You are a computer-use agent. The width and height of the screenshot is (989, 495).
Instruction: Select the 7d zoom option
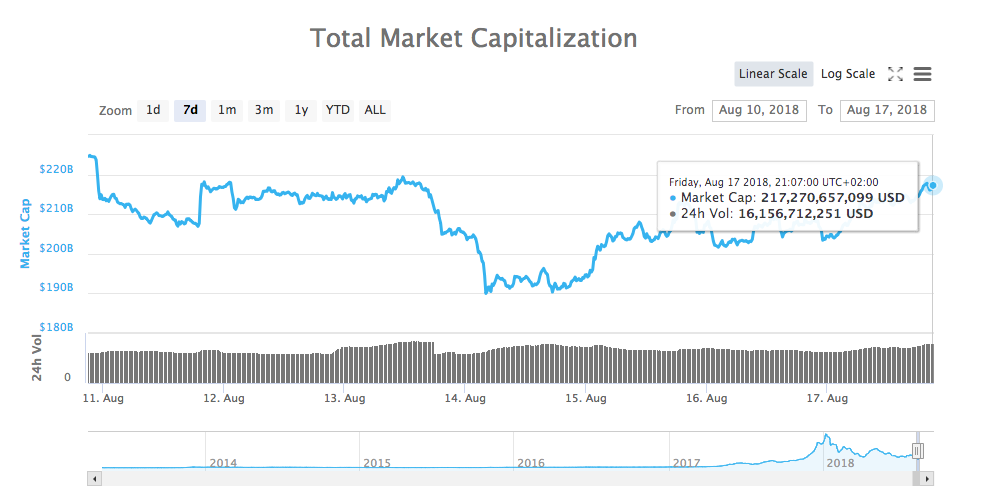point(190,110)
